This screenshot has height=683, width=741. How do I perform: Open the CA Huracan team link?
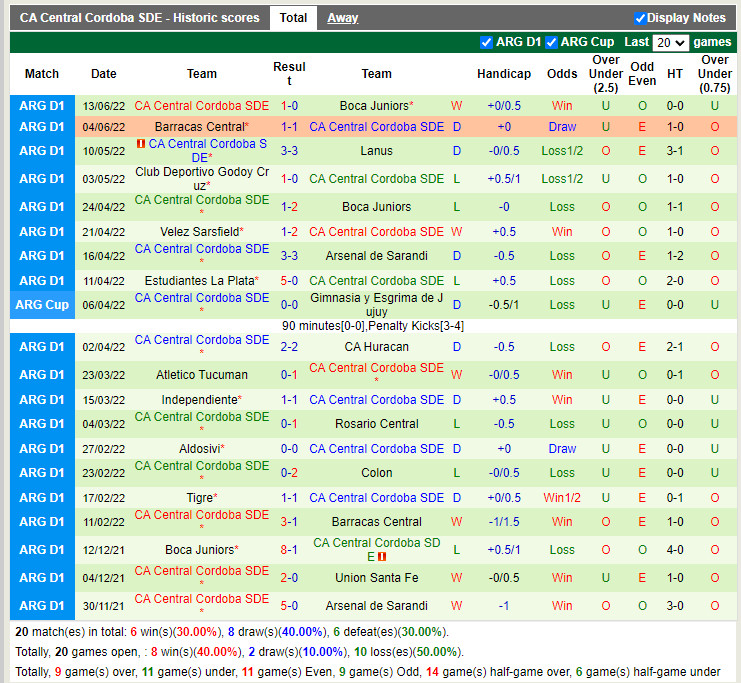376,347
